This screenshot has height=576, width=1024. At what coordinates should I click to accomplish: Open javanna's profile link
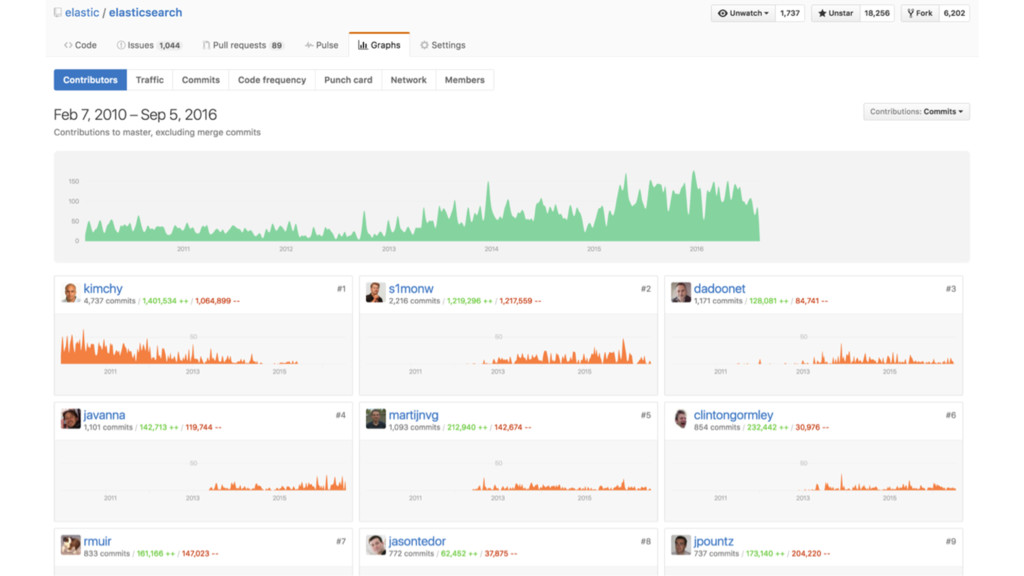click(x=104, y=415)
